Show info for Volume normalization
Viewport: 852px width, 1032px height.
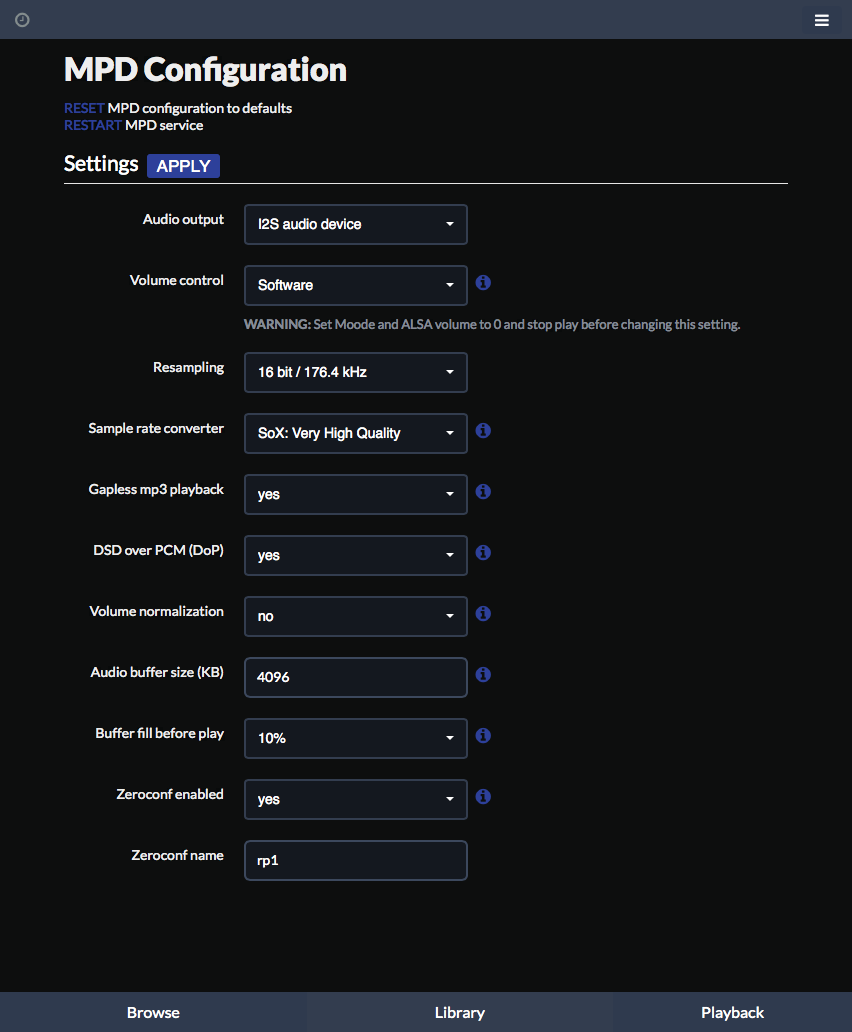pos(483,613)
